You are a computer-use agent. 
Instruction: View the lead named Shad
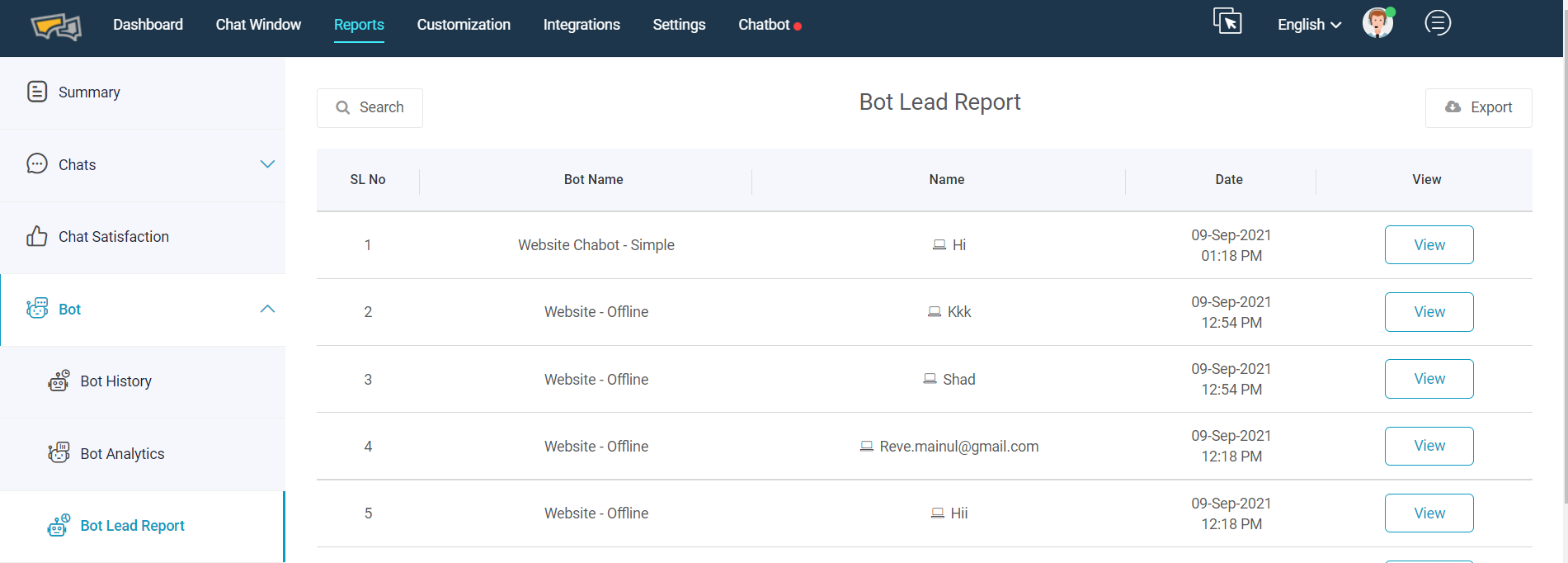1429,379
